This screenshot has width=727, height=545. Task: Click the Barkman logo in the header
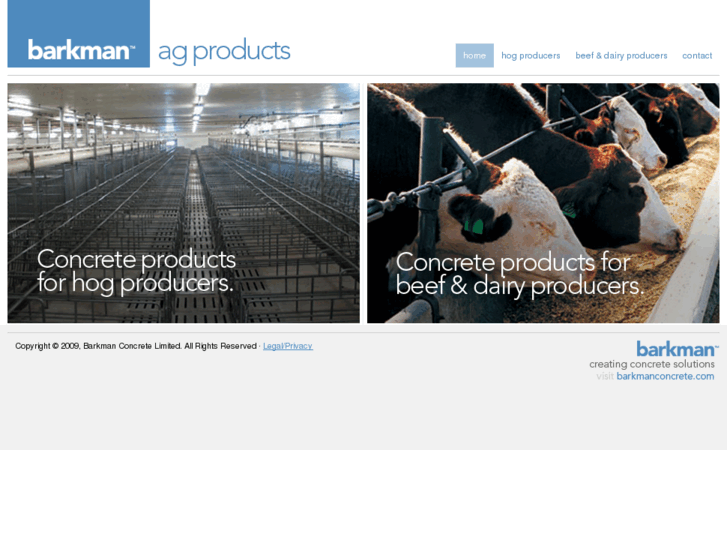tap(80, 50)
